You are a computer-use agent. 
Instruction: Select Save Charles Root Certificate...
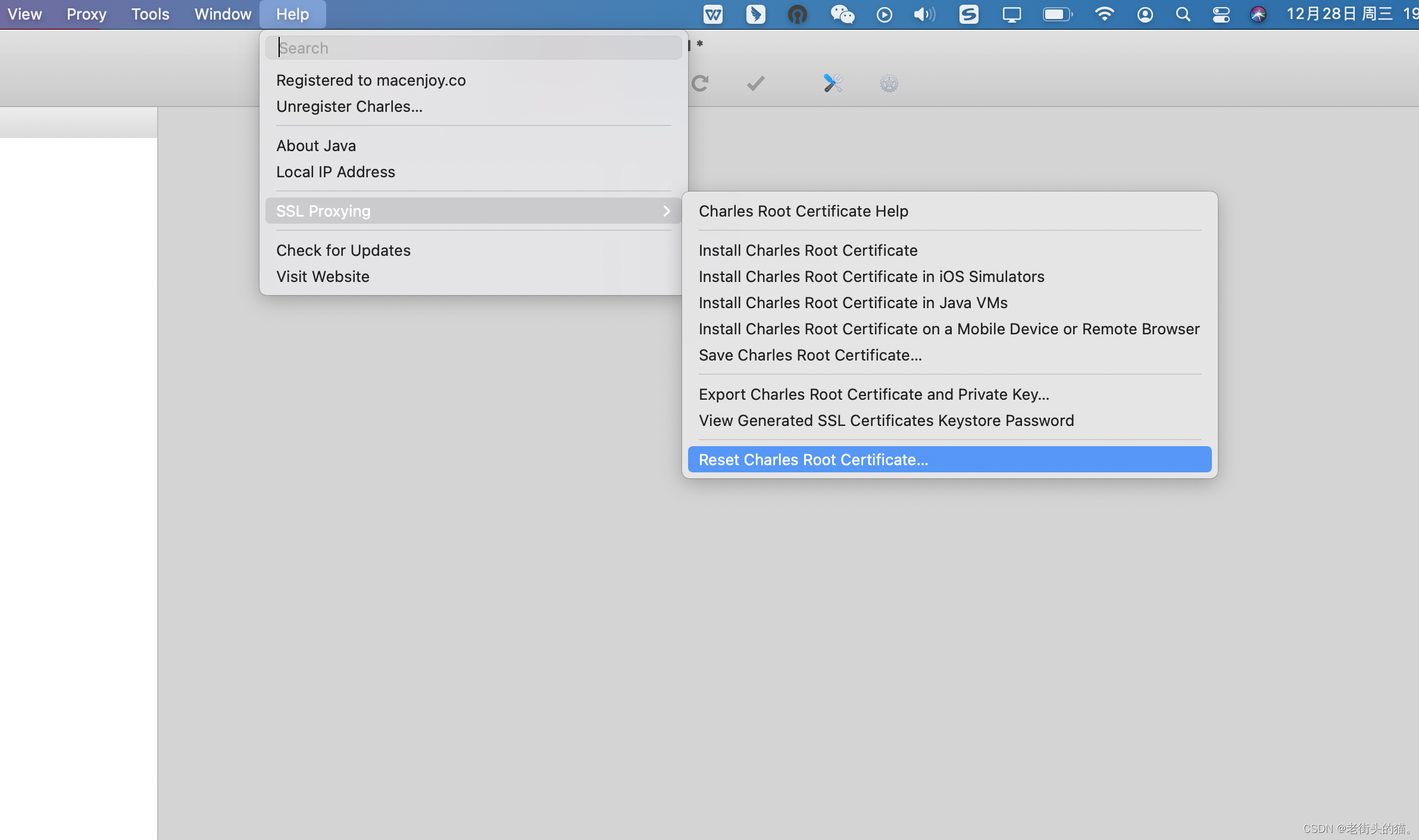pyautogui.click(x=809, y=355)
